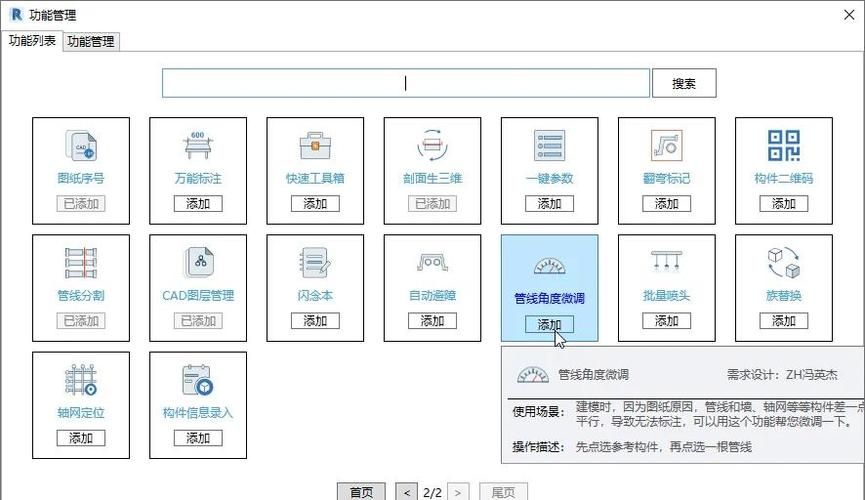Select the 自动避障 obstacle avoidance icon
Screen dimensions: 865x500
click(x=432, y=263)
